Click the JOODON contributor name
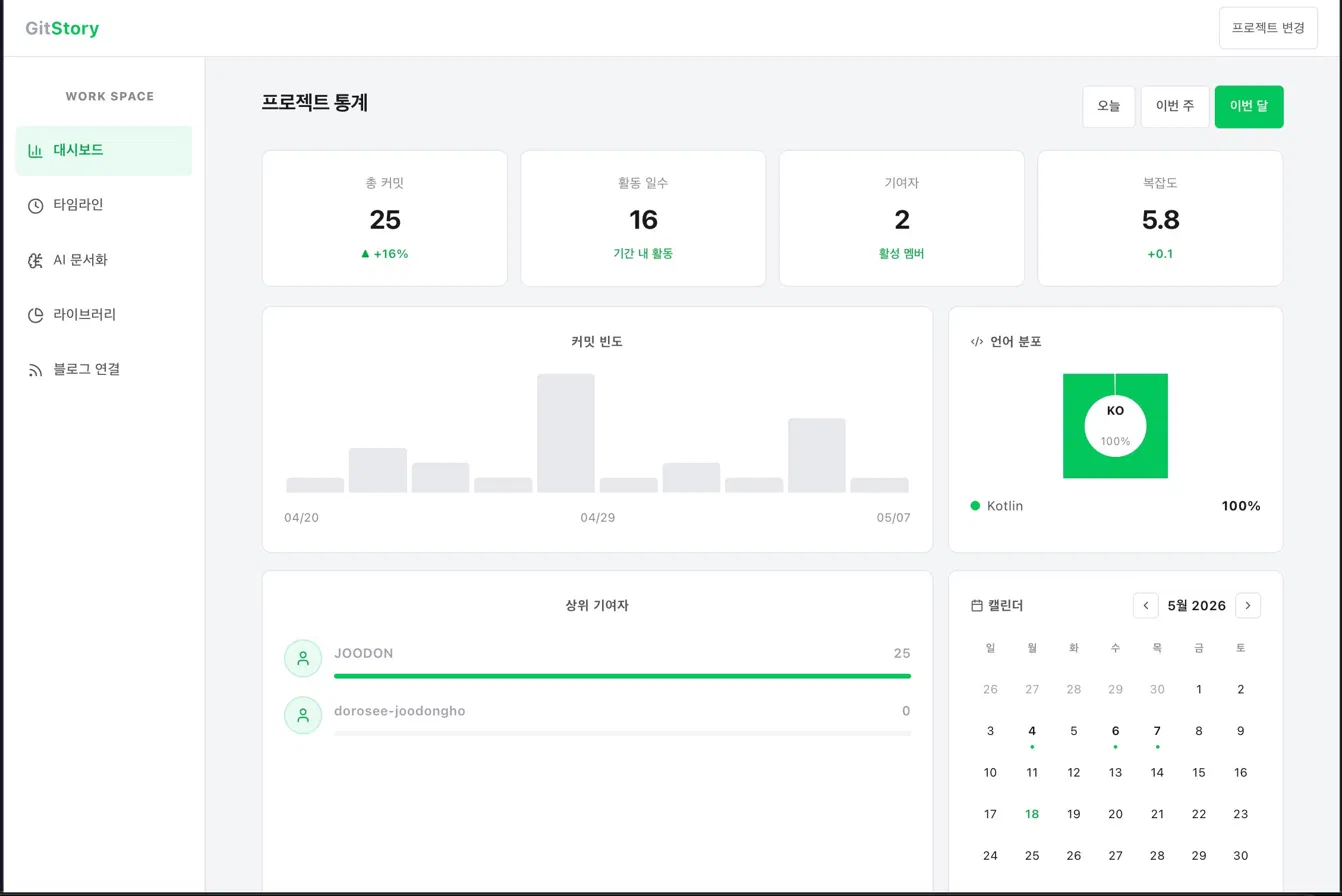The width and height of the screenshot is (1342, 896). (364, 653)
